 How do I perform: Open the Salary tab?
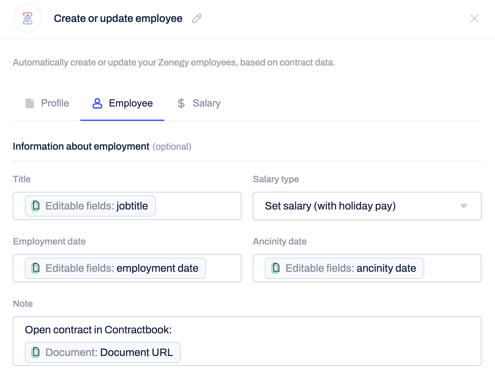click(199, 103)
